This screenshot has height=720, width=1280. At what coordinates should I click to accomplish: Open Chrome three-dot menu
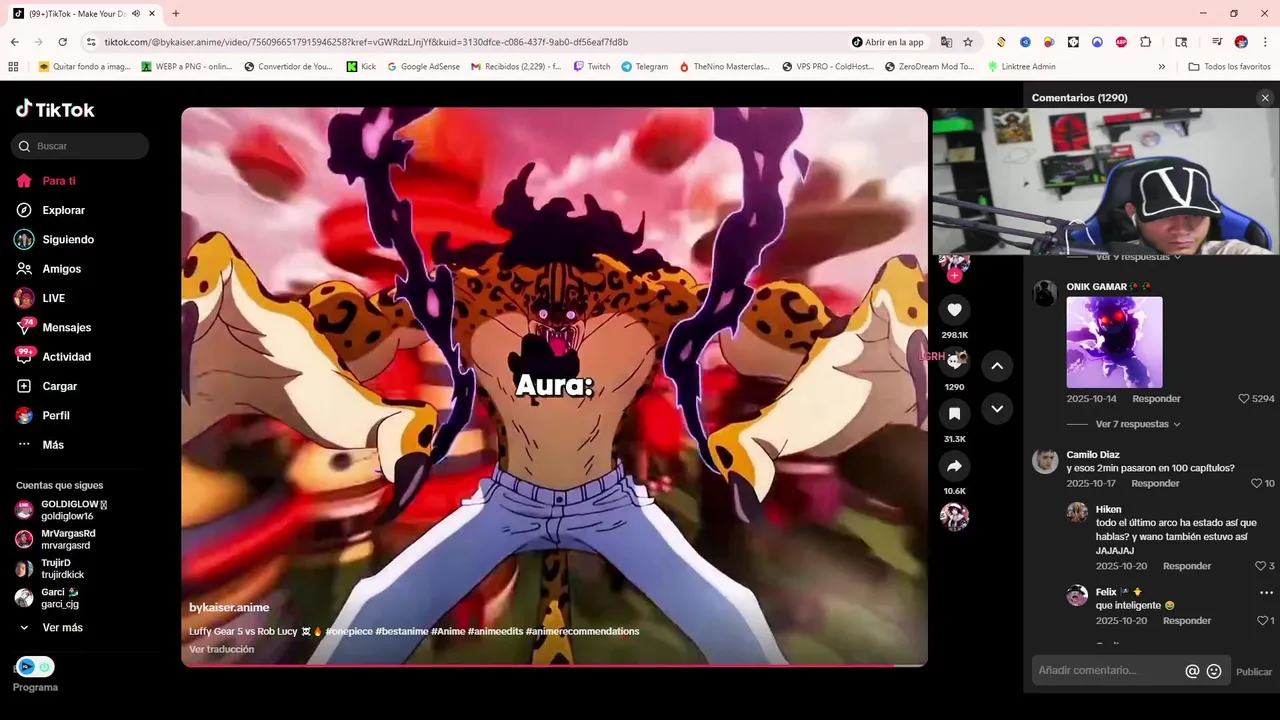[1265, 42]
